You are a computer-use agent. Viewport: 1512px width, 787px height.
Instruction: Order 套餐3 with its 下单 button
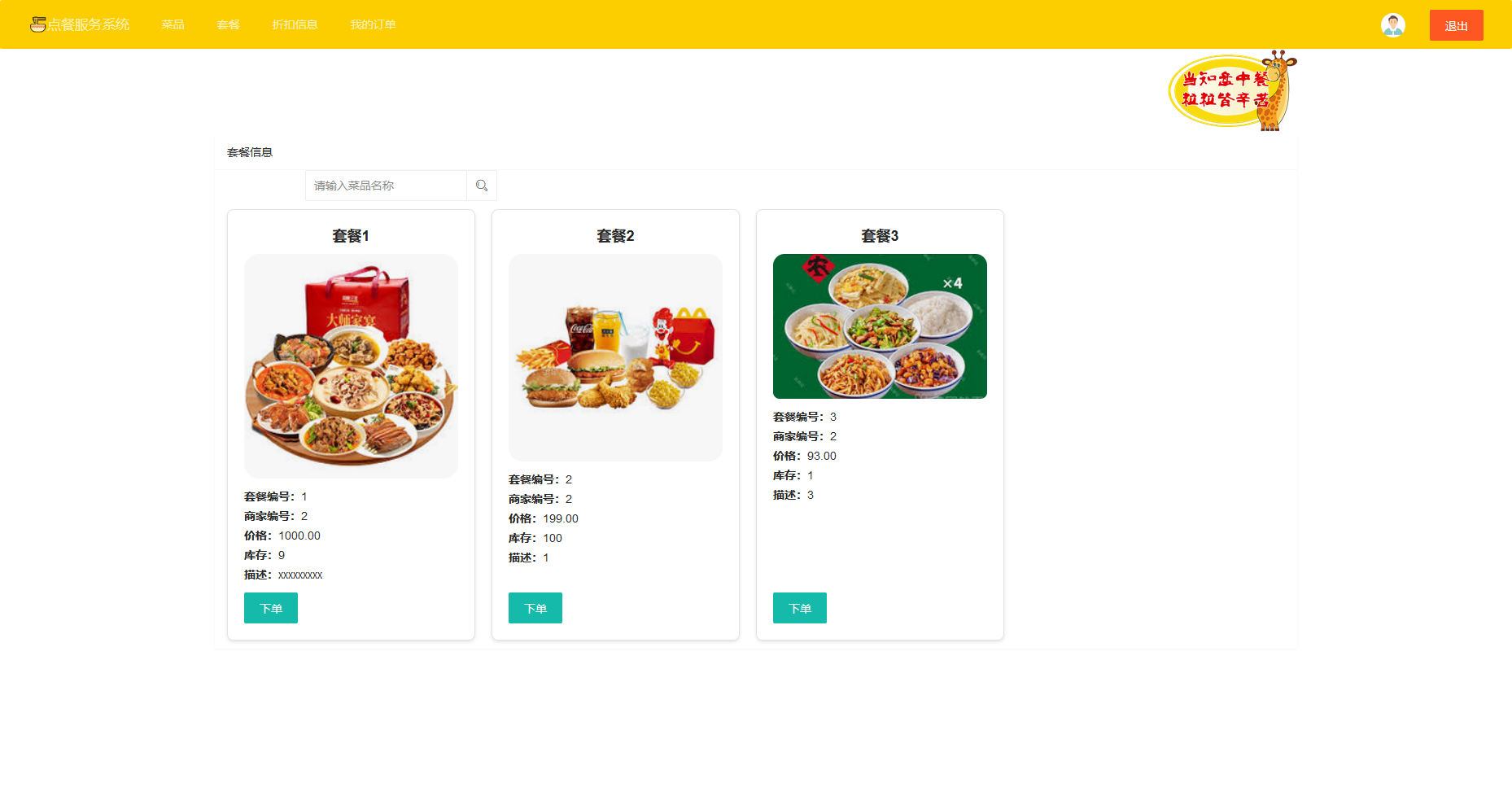click(800, 608)
